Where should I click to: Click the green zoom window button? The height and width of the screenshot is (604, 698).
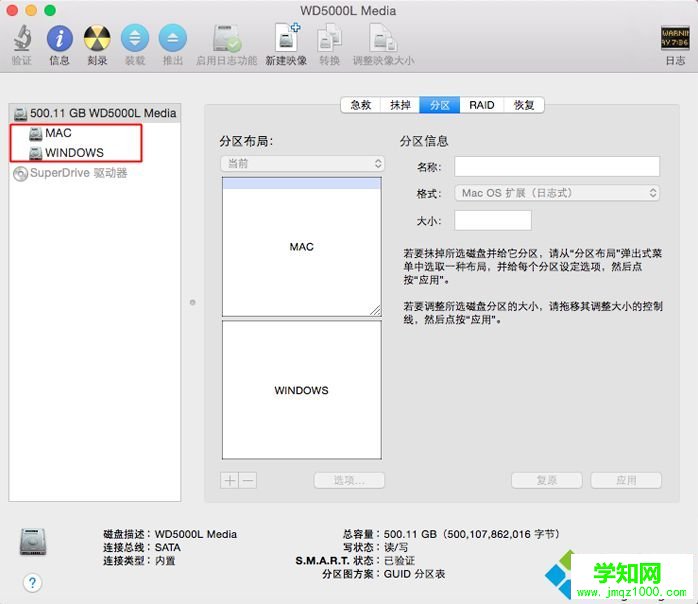tap(50, 10)
